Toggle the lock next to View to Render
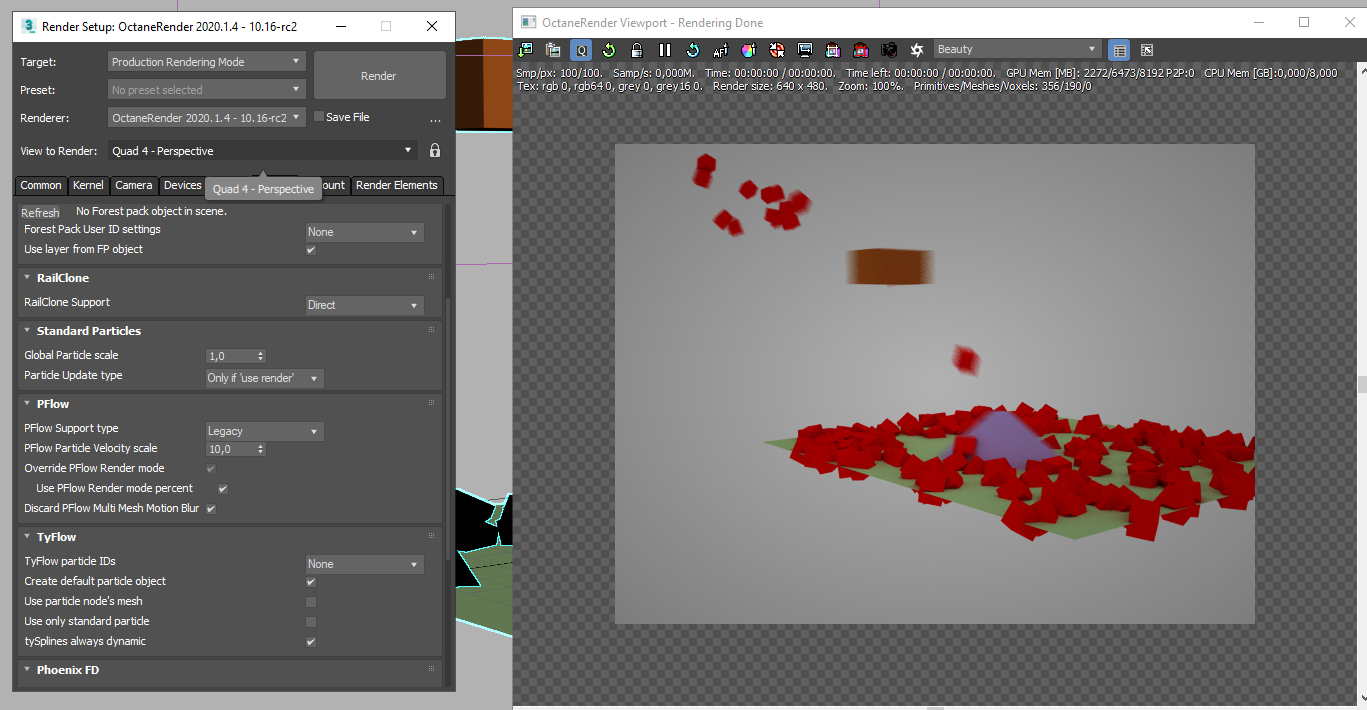 tap(435, 151)
